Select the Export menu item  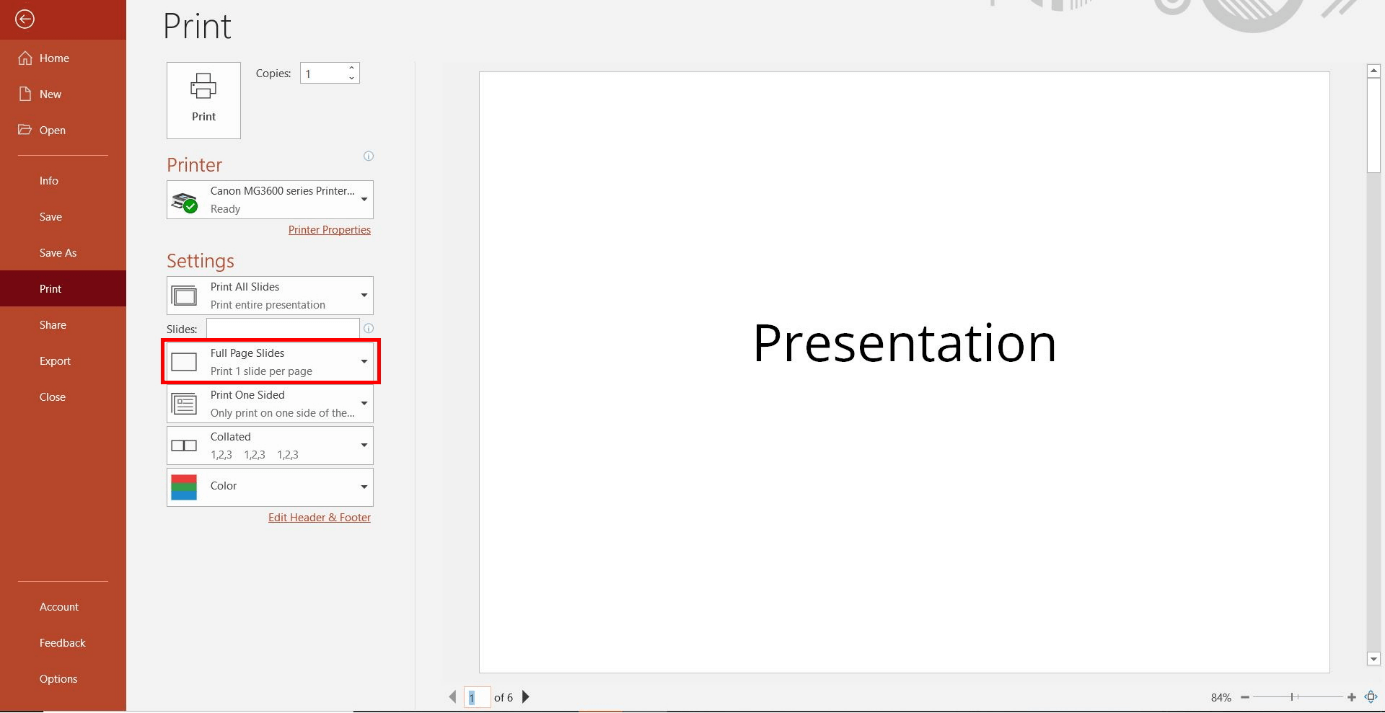54,361
